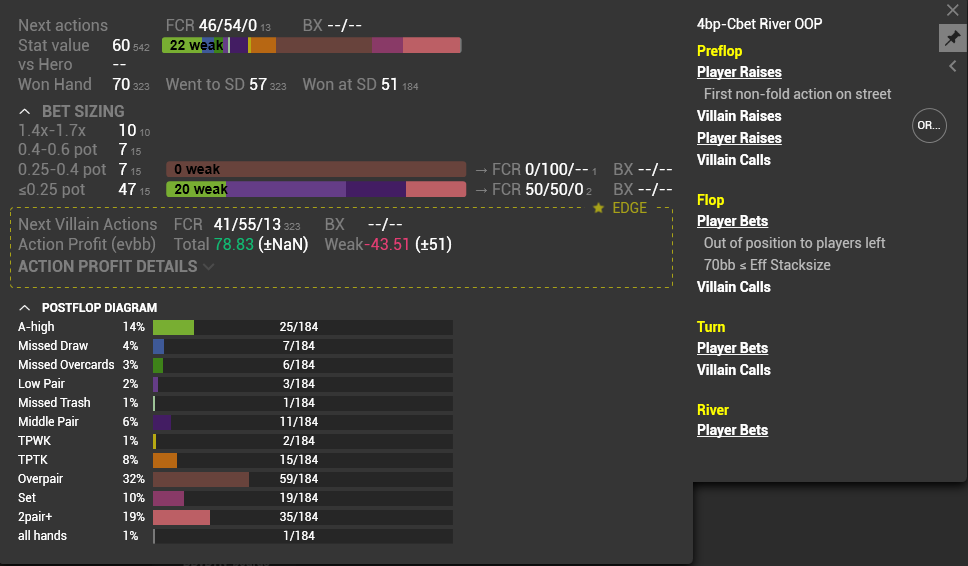Click the TPTK orange bar
The image size is (968, 566).
[x=165, y=460]
